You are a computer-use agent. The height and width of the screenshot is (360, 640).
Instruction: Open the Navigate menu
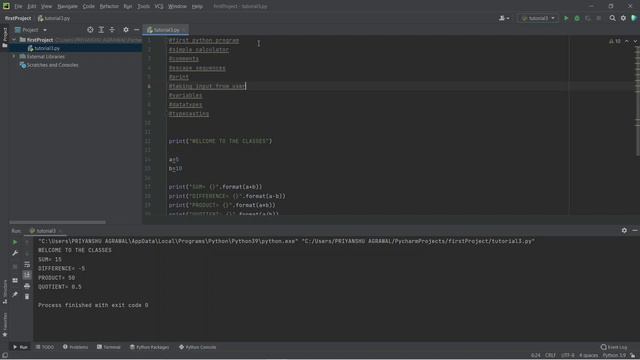coord(67,7)
